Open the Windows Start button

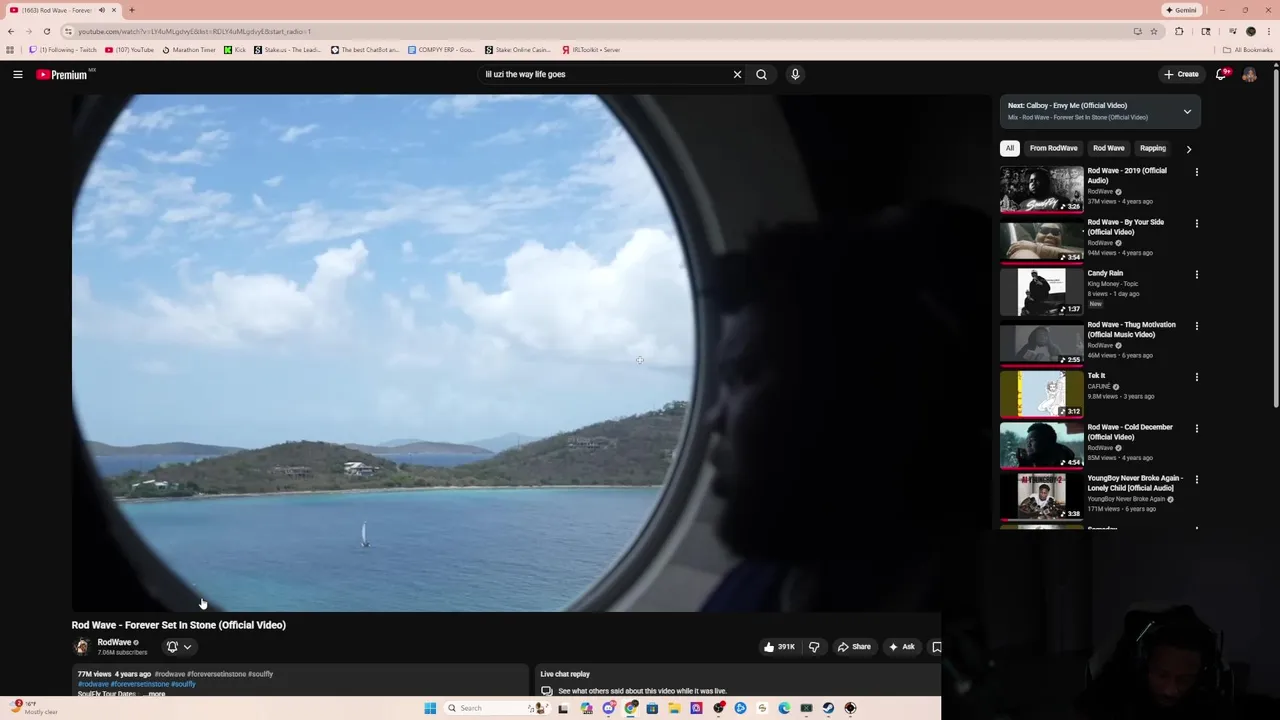(x=430, y=708)
